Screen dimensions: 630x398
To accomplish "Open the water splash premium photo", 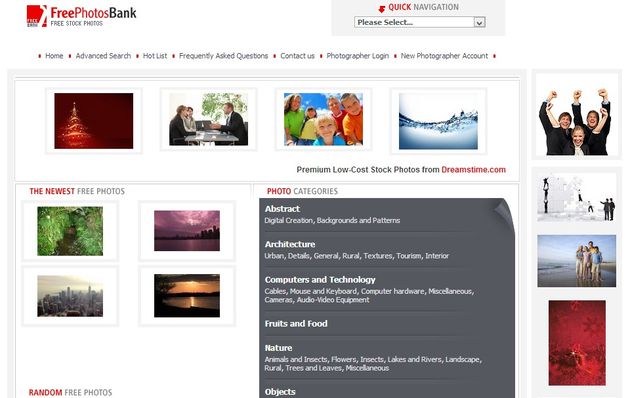I will [438, 121].
